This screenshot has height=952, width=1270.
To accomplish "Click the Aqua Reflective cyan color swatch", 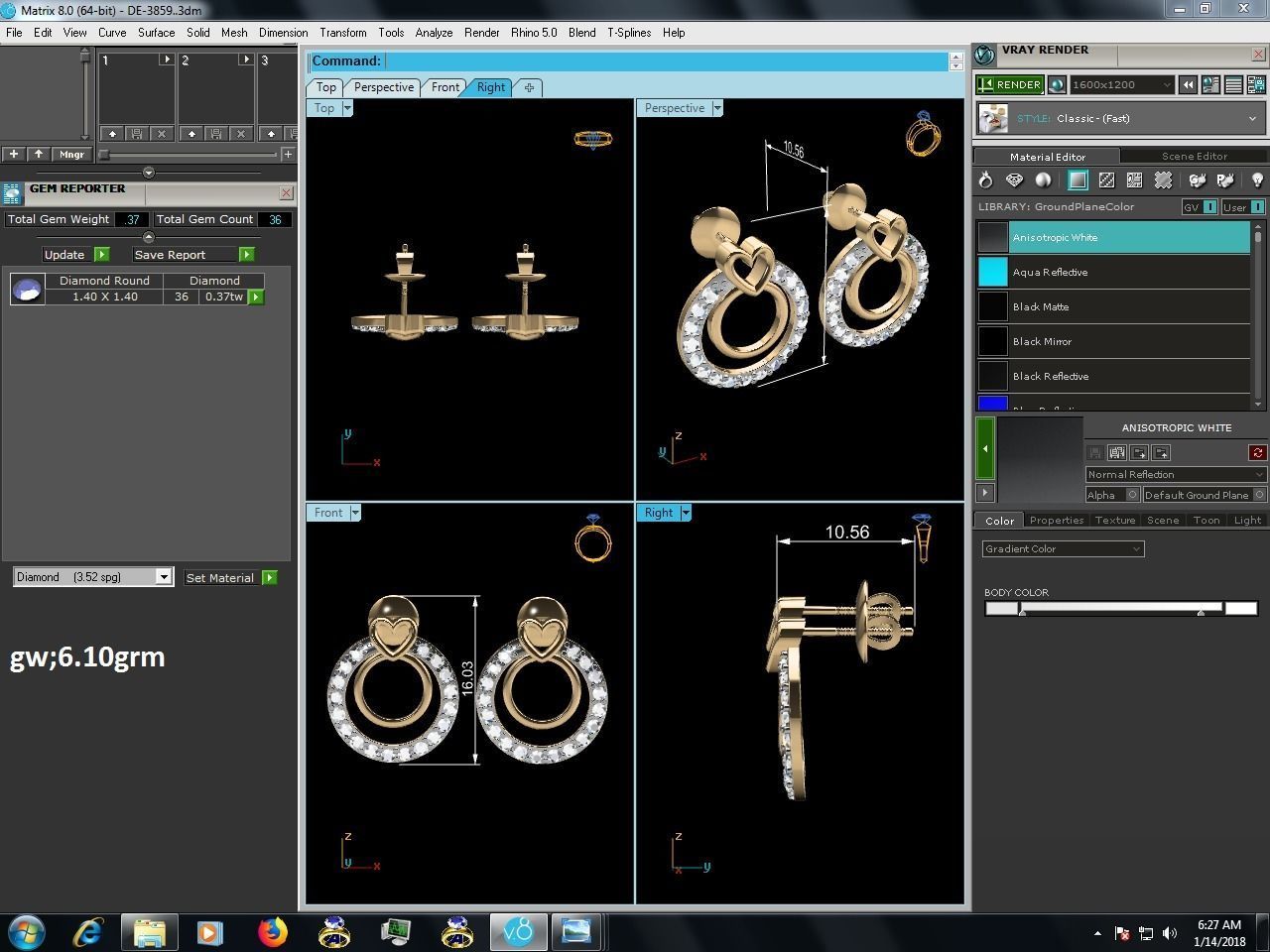I will 993,272.
